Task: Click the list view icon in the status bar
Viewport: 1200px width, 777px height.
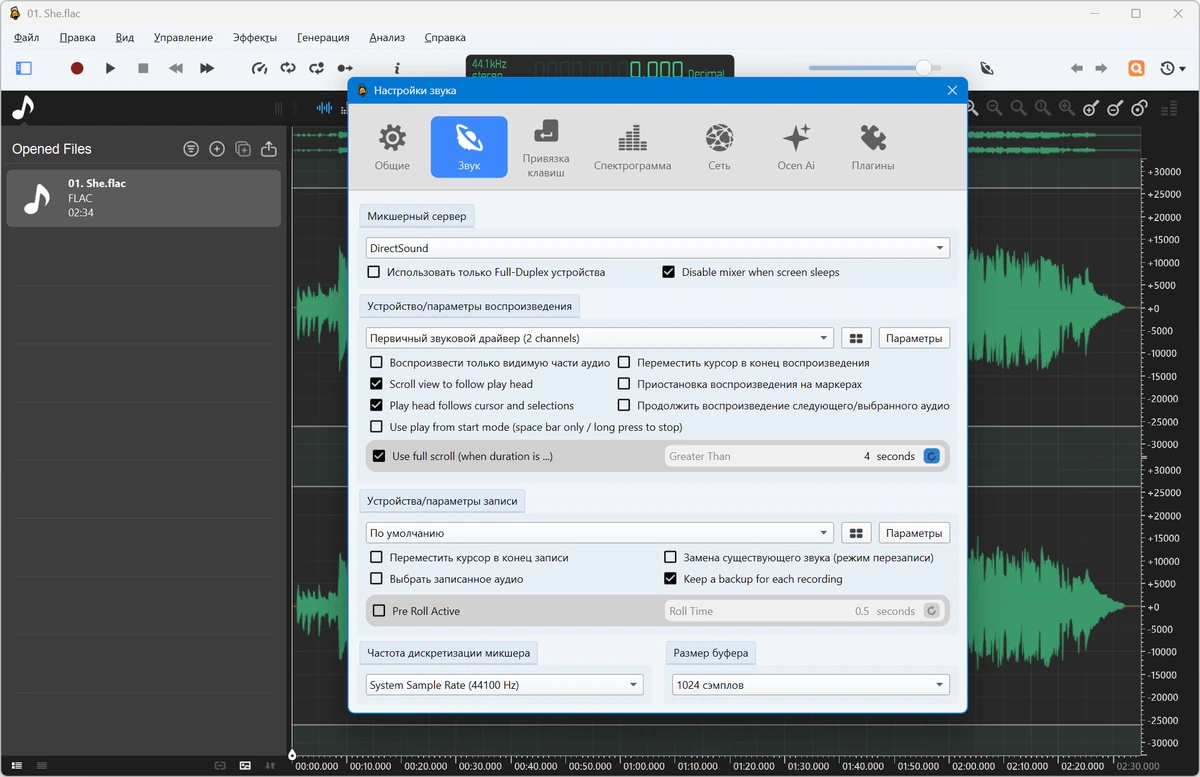Action: (x=17, y=765)
